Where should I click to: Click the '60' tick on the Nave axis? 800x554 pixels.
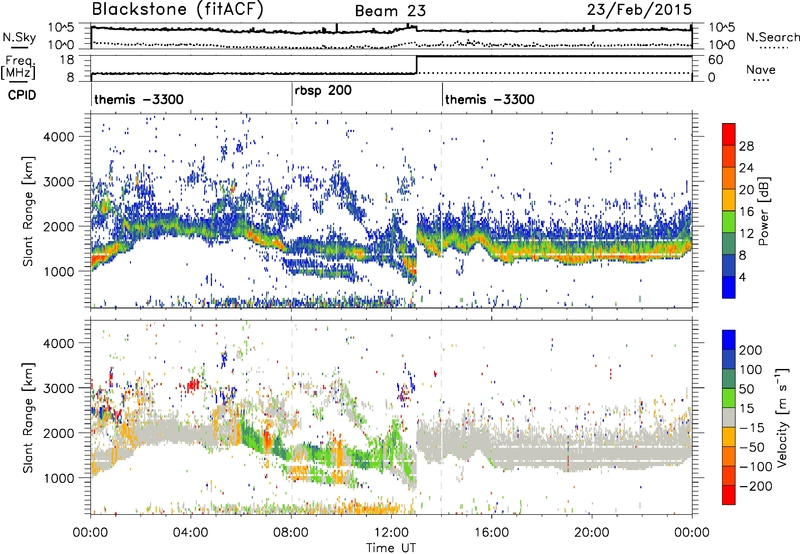pyautogui.click(x=716, y=60)
